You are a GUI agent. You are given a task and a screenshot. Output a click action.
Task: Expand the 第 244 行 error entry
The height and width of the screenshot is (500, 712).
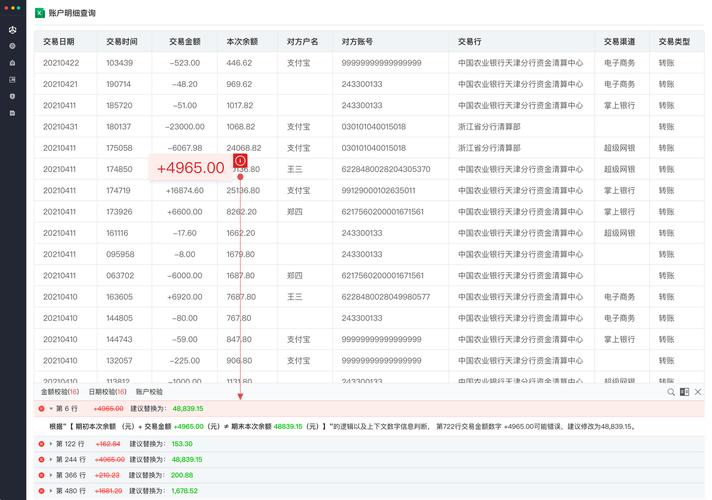click(51, 460)
